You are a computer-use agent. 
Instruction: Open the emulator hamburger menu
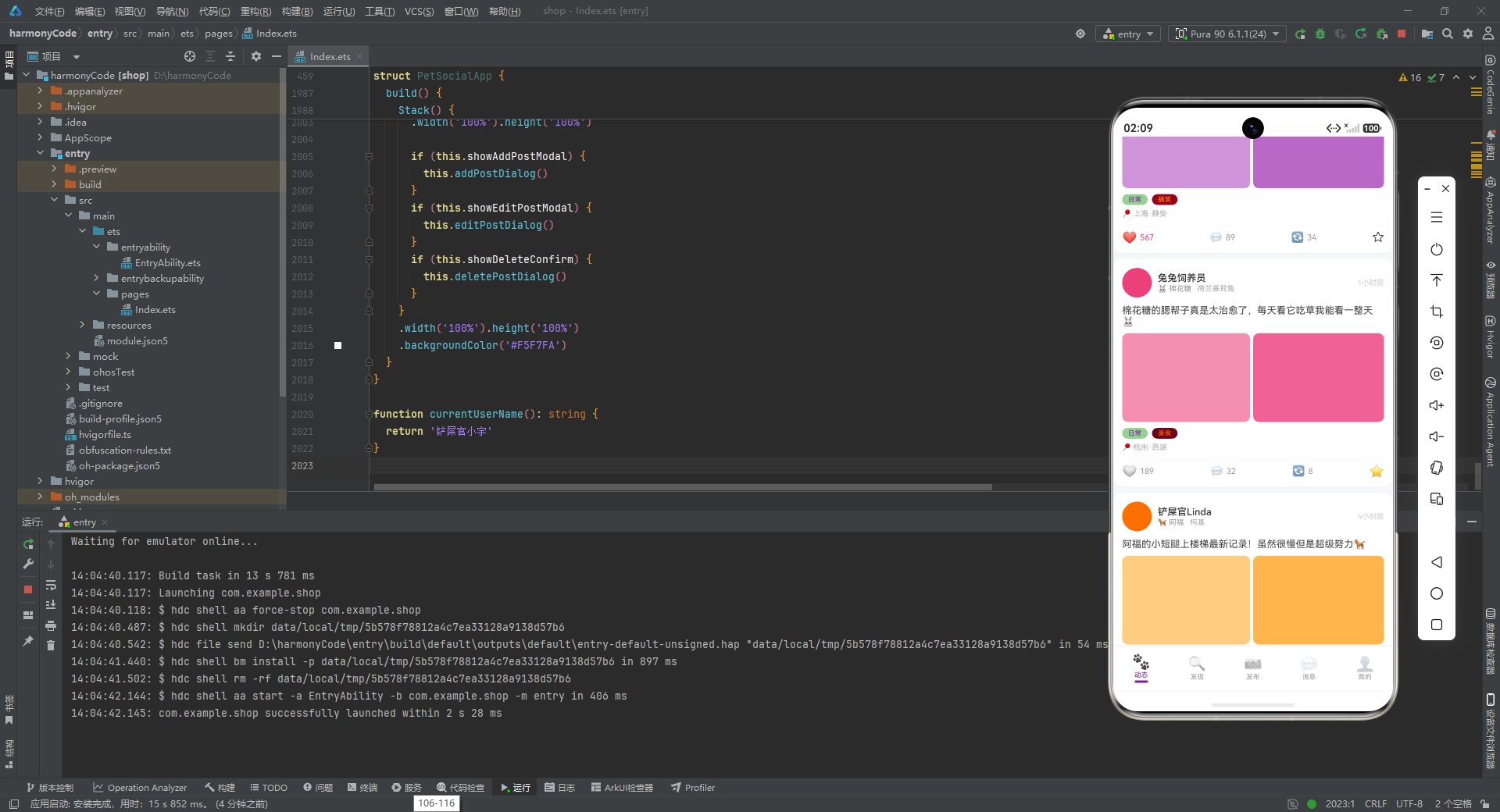(1437, 218)
